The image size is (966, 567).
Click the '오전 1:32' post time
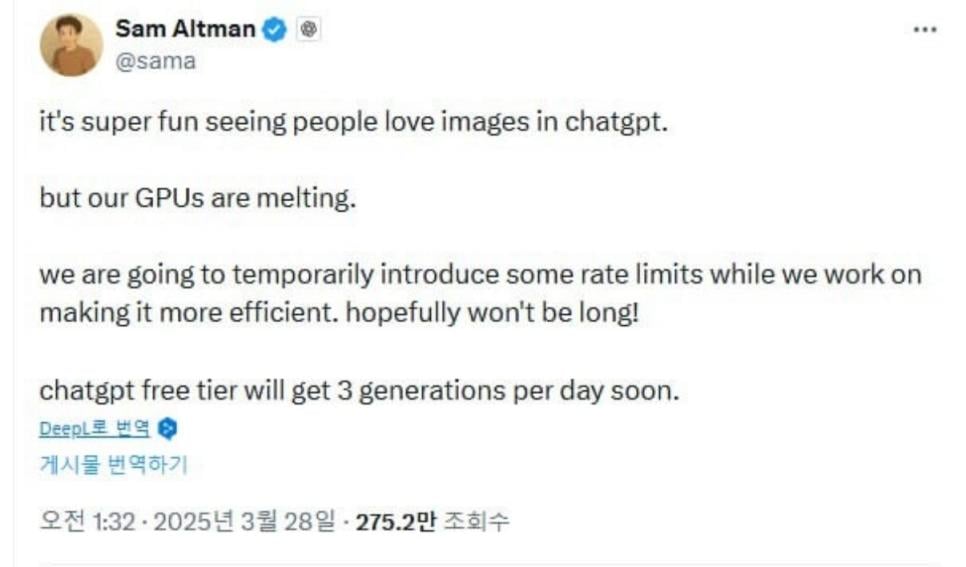pos(86,521)
